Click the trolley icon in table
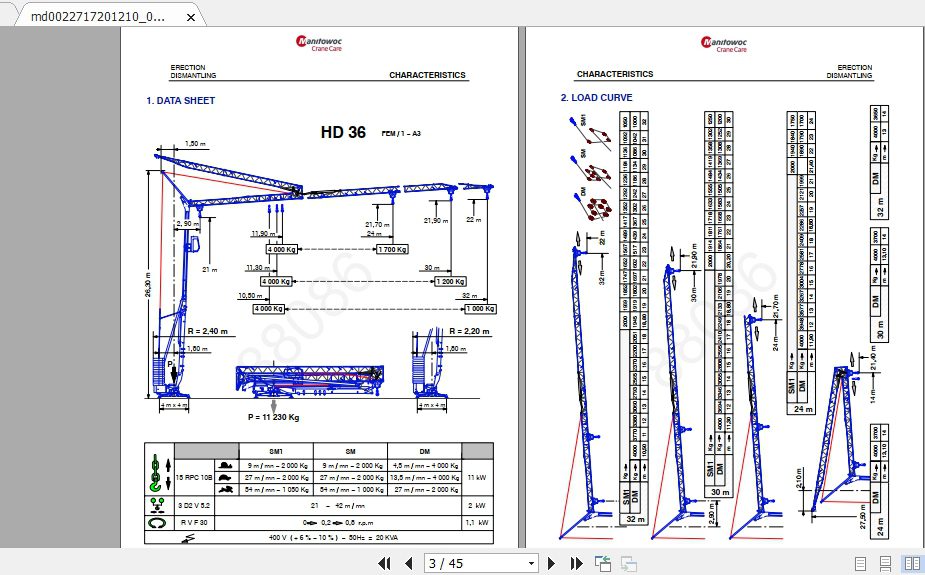 pyautogui.click(x=157, y=505)
